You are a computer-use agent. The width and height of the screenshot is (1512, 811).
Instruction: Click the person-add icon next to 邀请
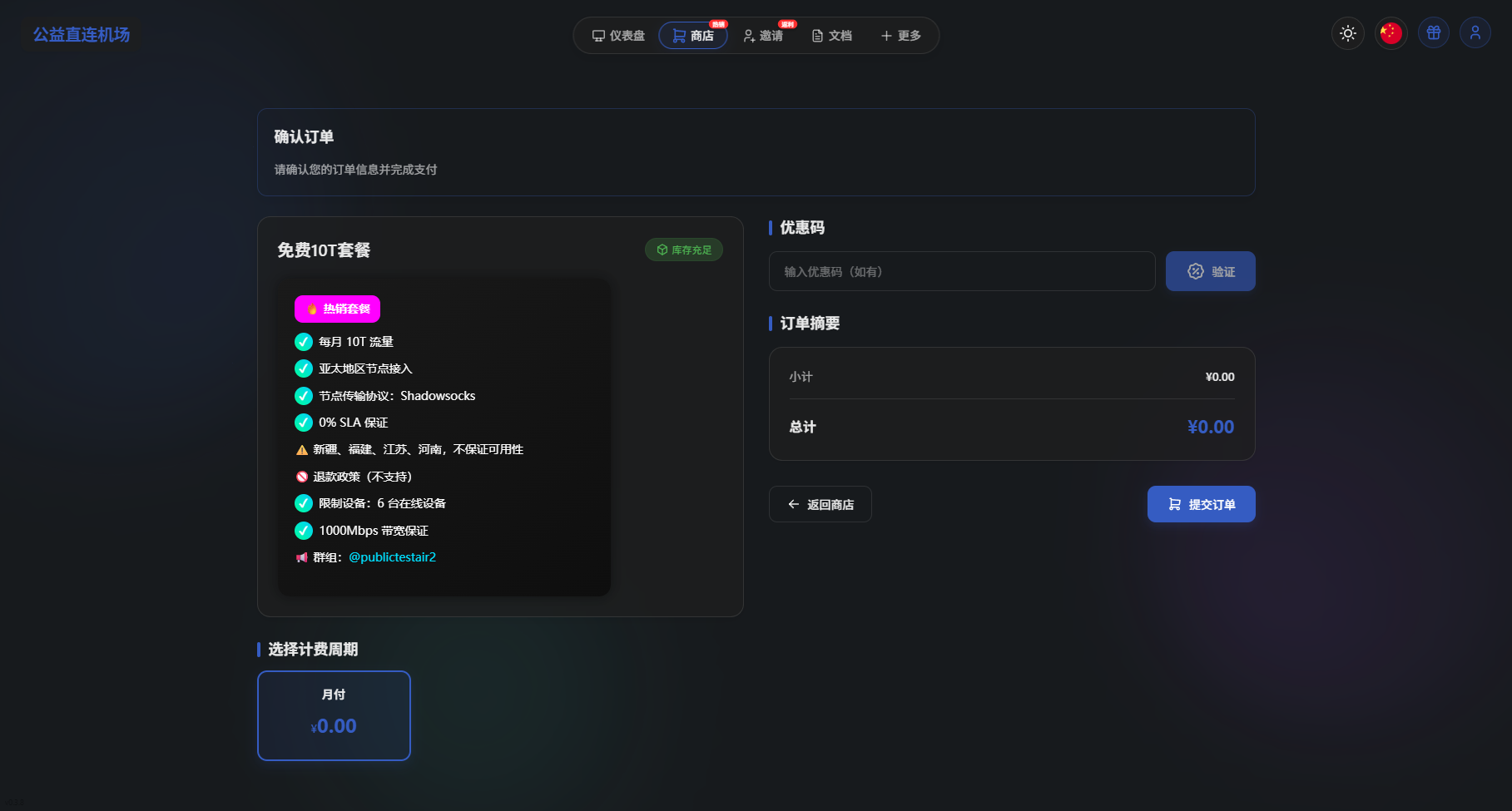point(747,35)
